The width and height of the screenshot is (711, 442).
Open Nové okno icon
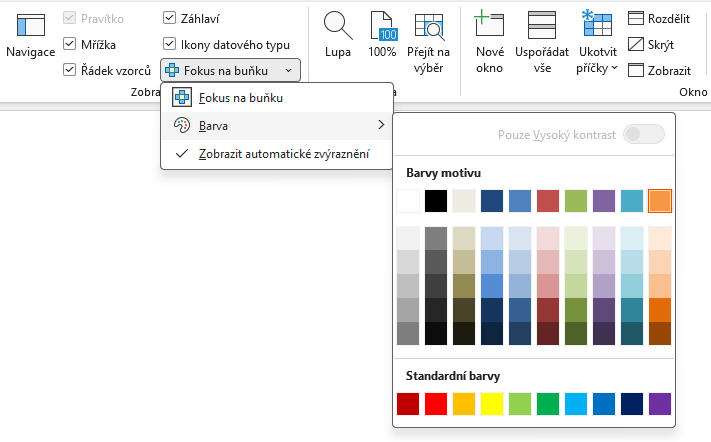click(489, 26)
